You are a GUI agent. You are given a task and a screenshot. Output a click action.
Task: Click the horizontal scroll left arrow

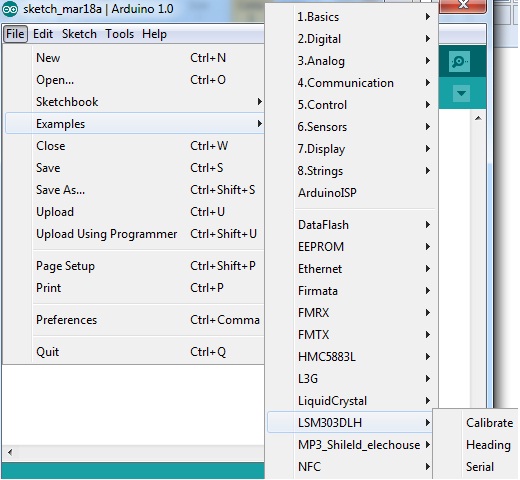(x=10, y=453)
